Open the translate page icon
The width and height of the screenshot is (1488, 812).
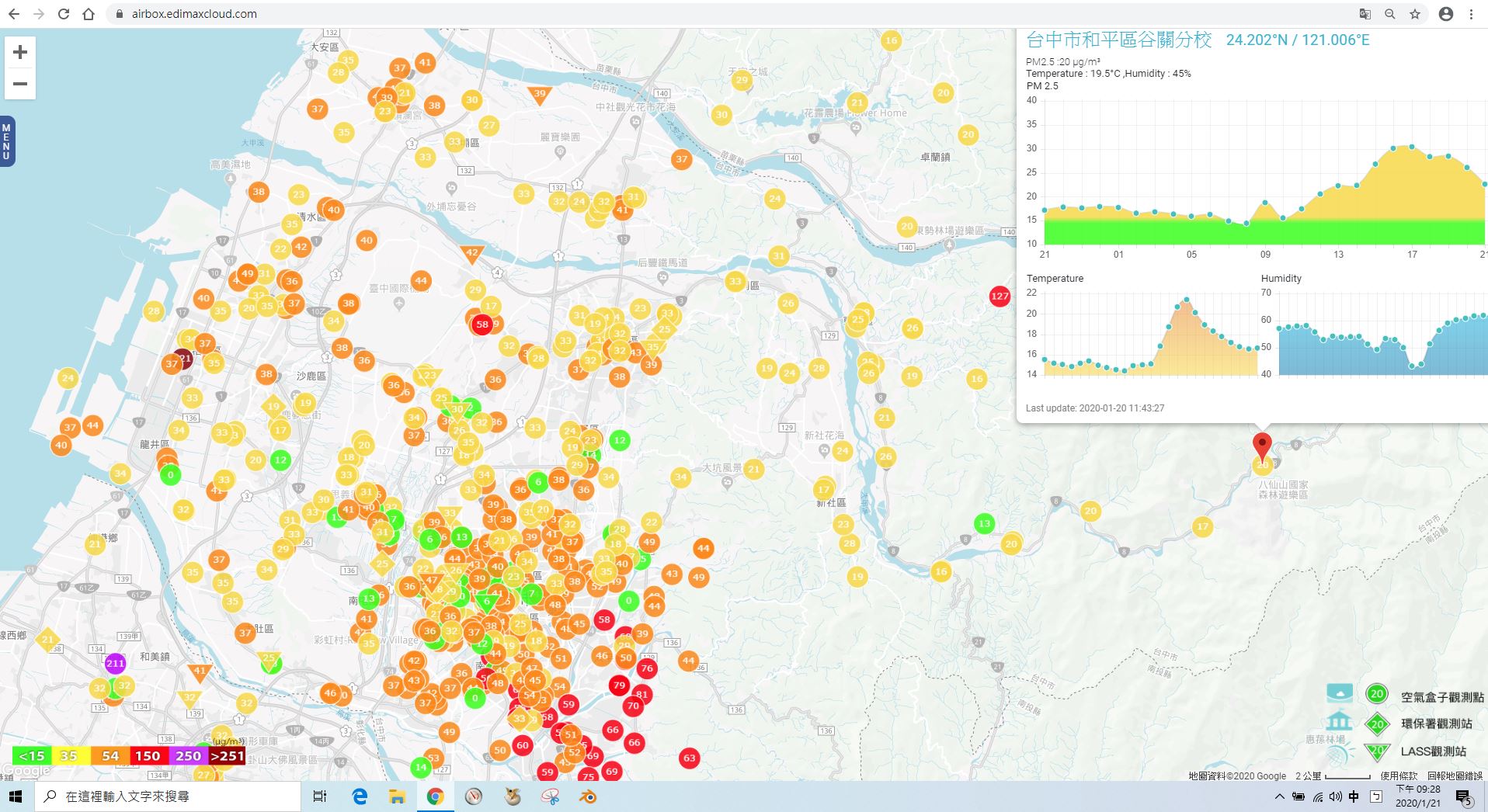pyautogui.click(x=1365, y=14)
